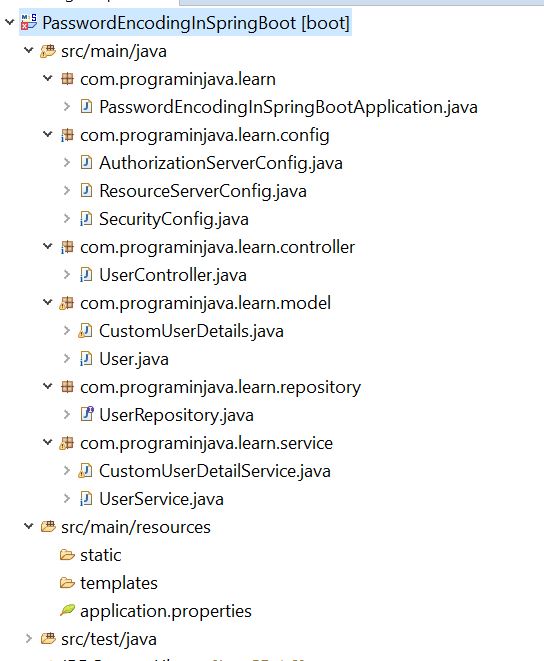544x661 pixels.
Task: Expand the src/test/java folder
Action: click(28, 638)
